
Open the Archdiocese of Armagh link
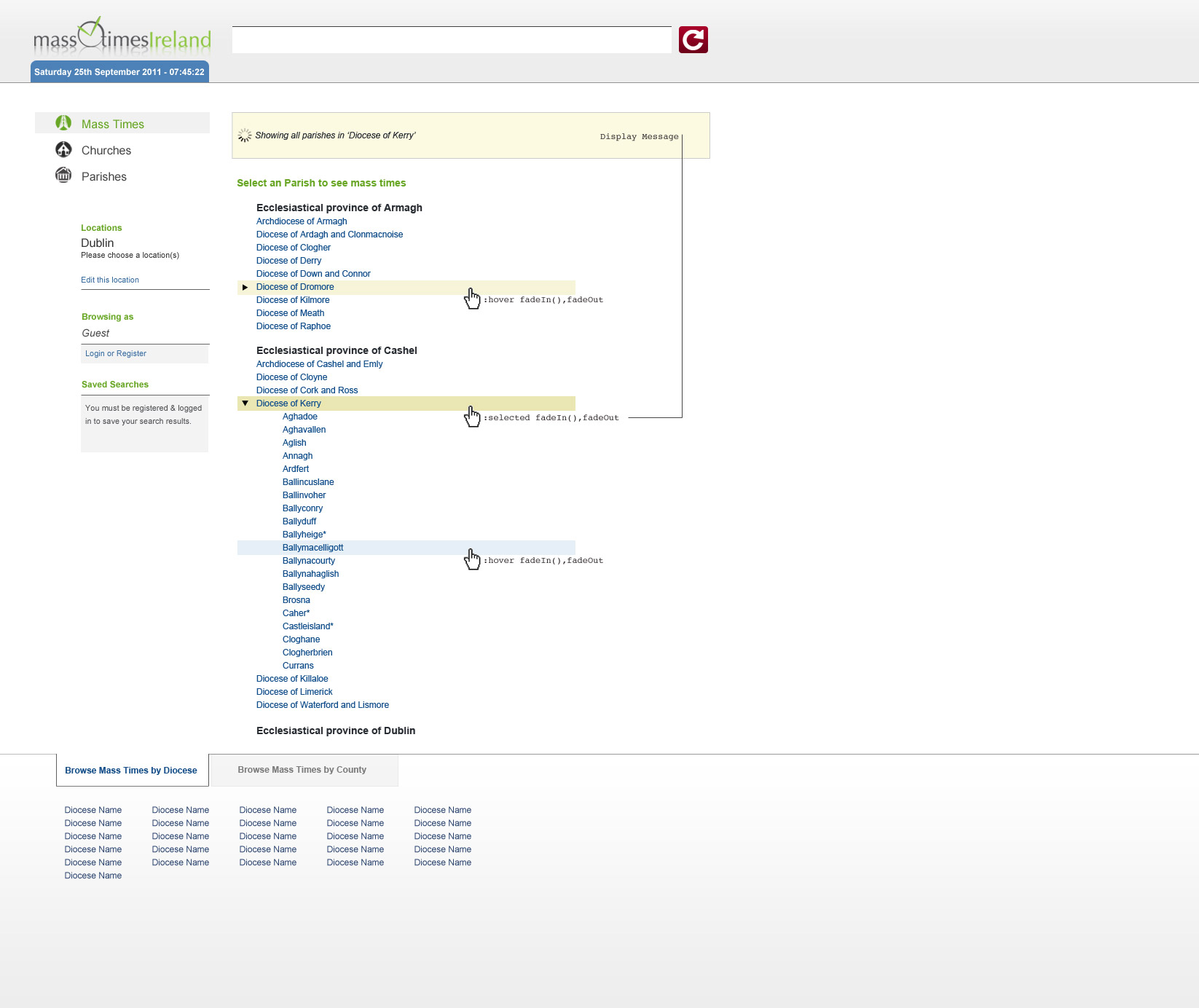302,221
